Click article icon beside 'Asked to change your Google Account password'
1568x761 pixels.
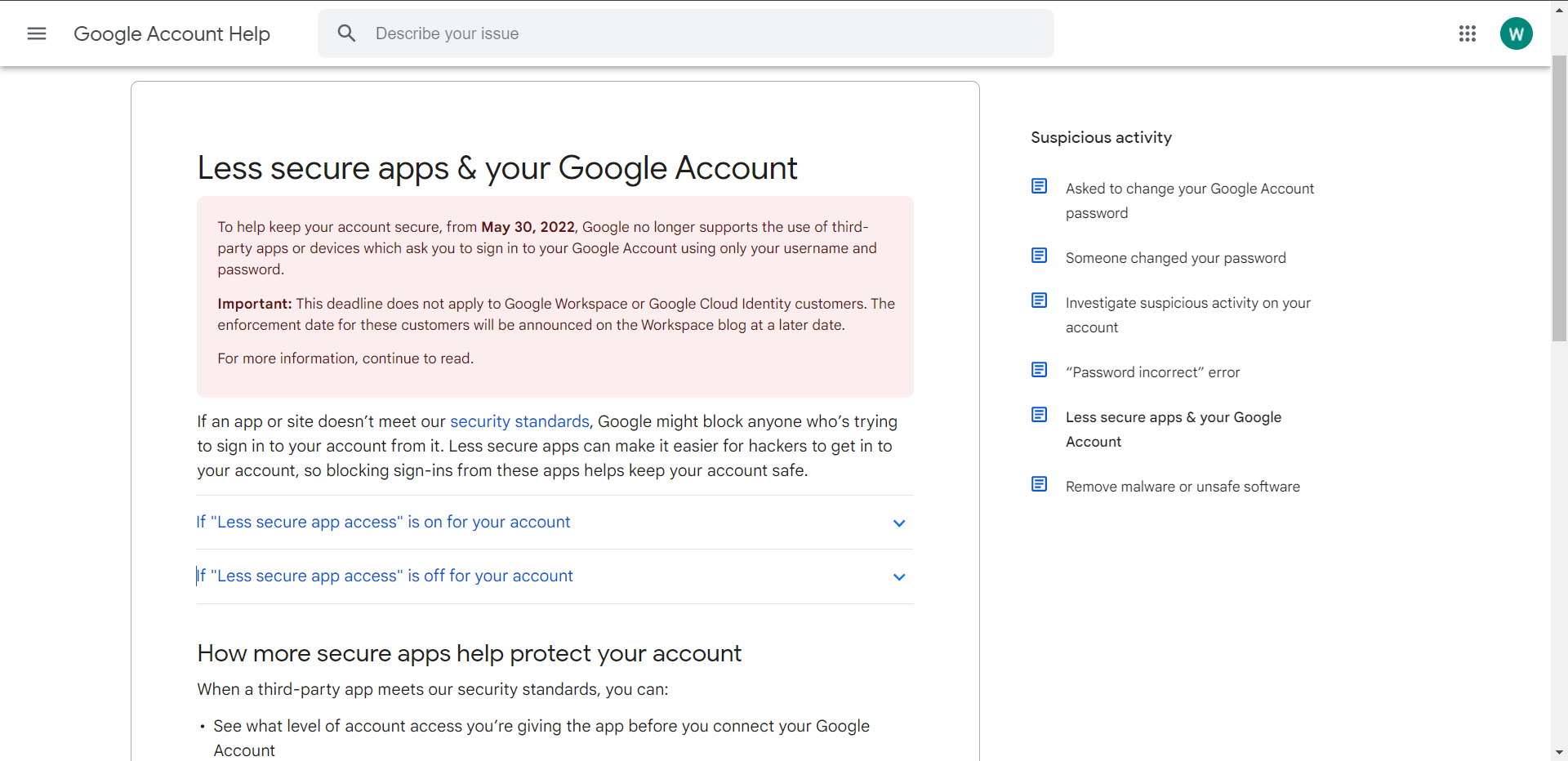1040,186
